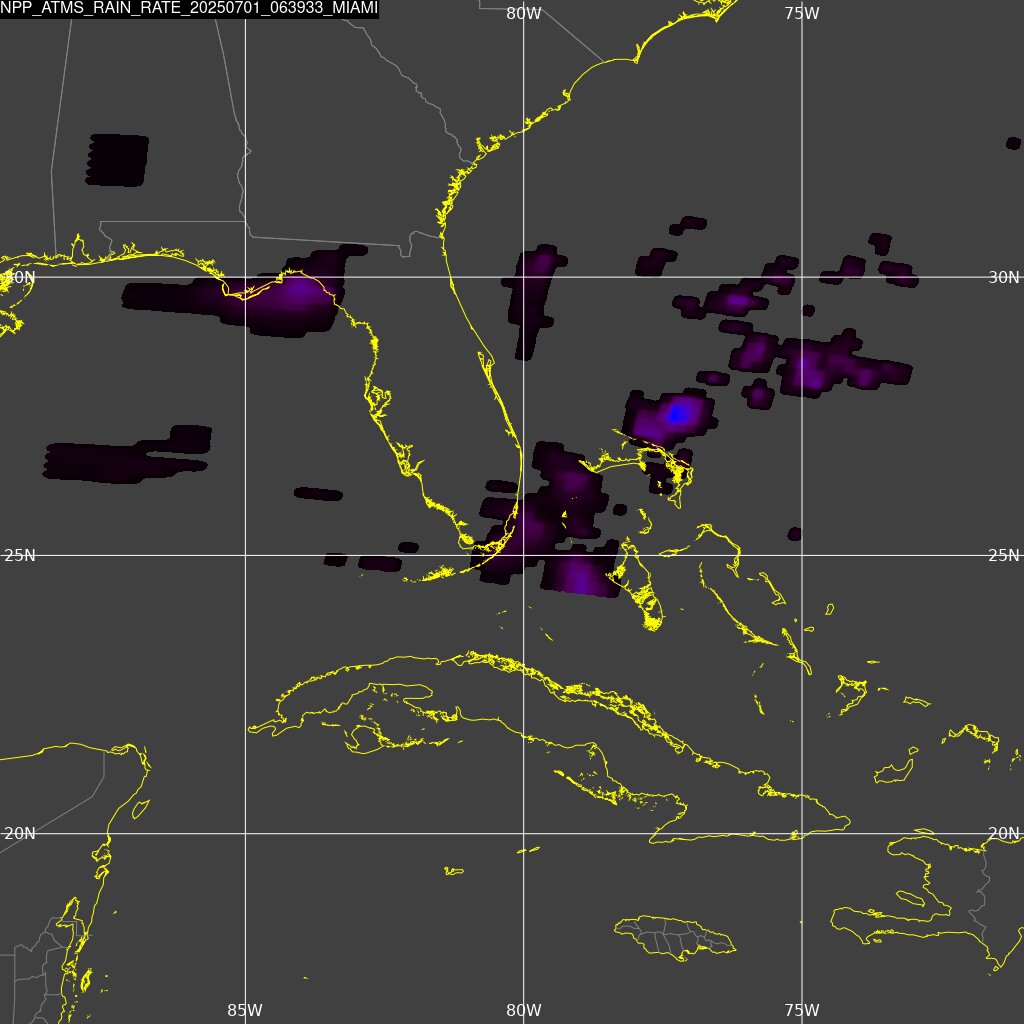Click the 75W label at the bottom edge
This screenshot has width=1024, height=1024.
802,1010
